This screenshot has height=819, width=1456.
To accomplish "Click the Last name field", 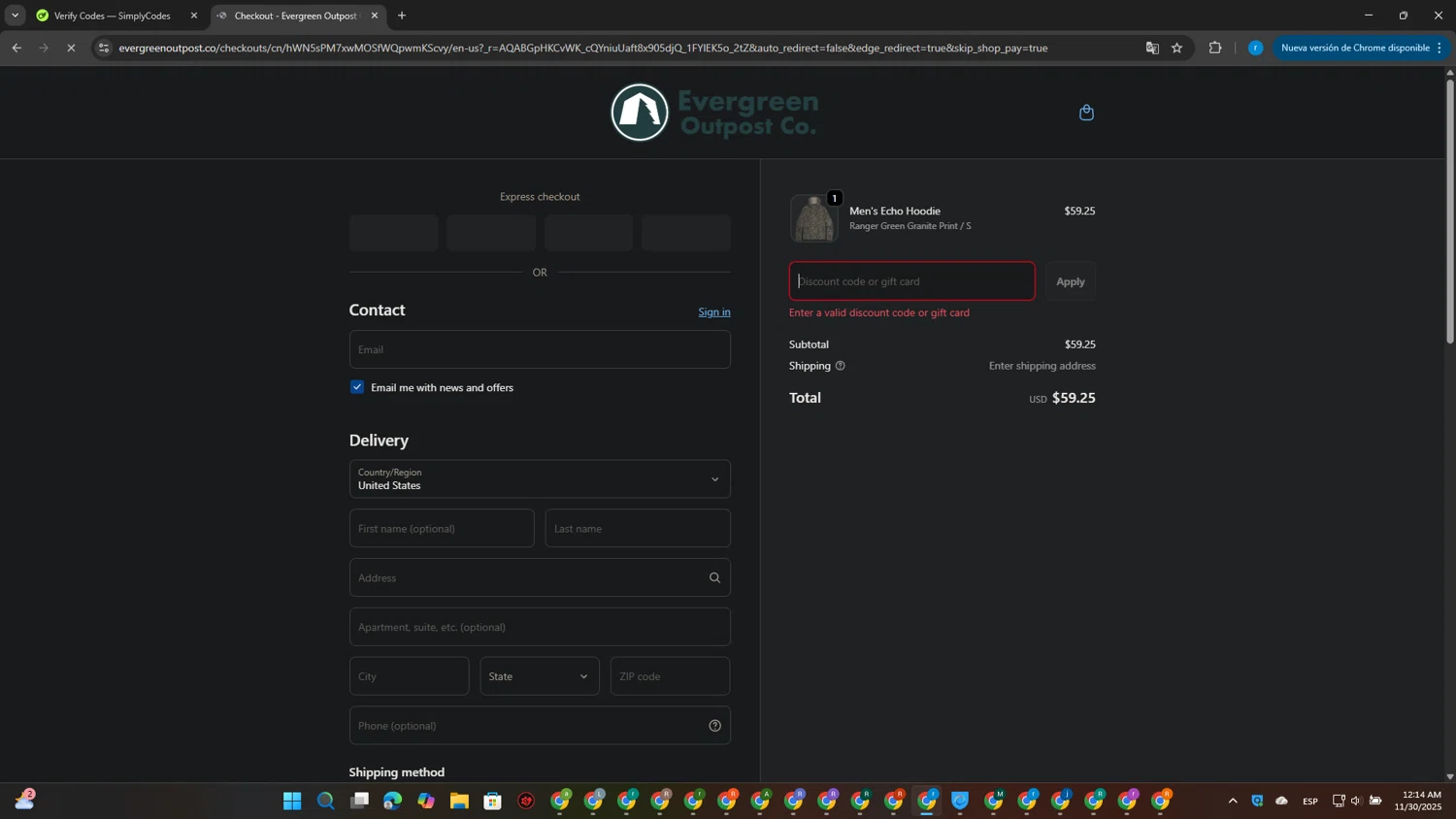I will (638, 529).
